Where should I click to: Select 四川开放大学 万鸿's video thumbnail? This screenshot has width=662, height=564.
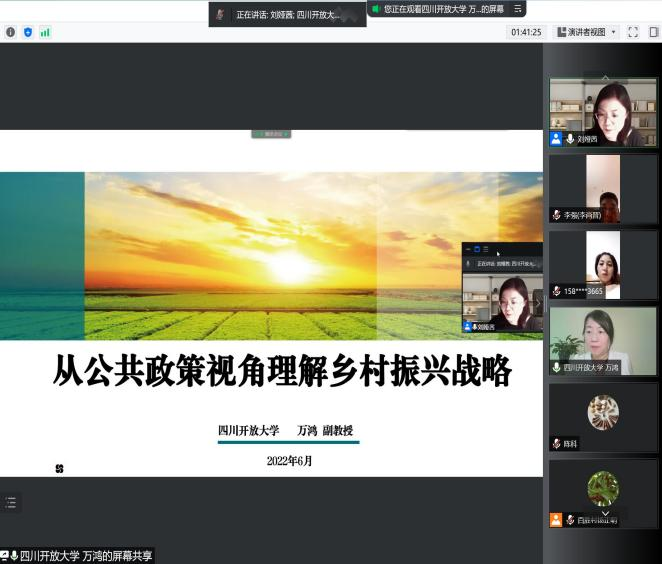click(603, 341)
